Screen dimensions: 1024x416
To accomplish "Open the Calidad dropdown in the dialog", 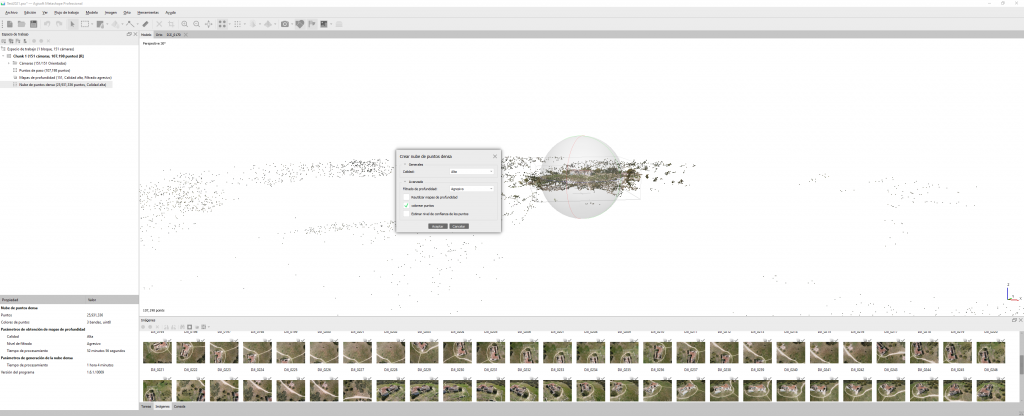I will pos(472,172).
